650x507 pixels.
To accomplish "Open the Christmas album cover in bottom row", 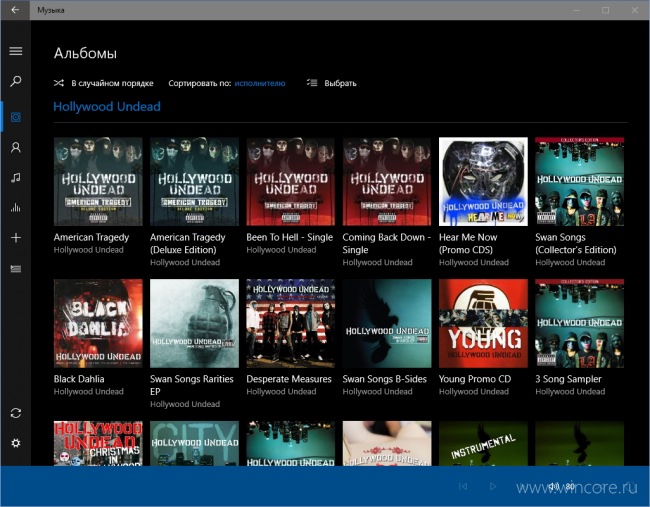I will point(98,443).
